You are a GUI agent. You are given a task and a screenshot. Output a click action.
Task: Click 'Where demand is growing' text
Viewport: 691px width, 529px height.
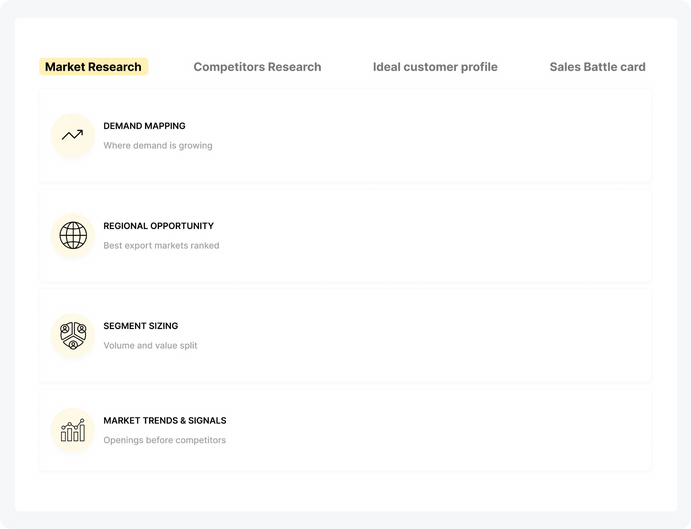[158, 145]
